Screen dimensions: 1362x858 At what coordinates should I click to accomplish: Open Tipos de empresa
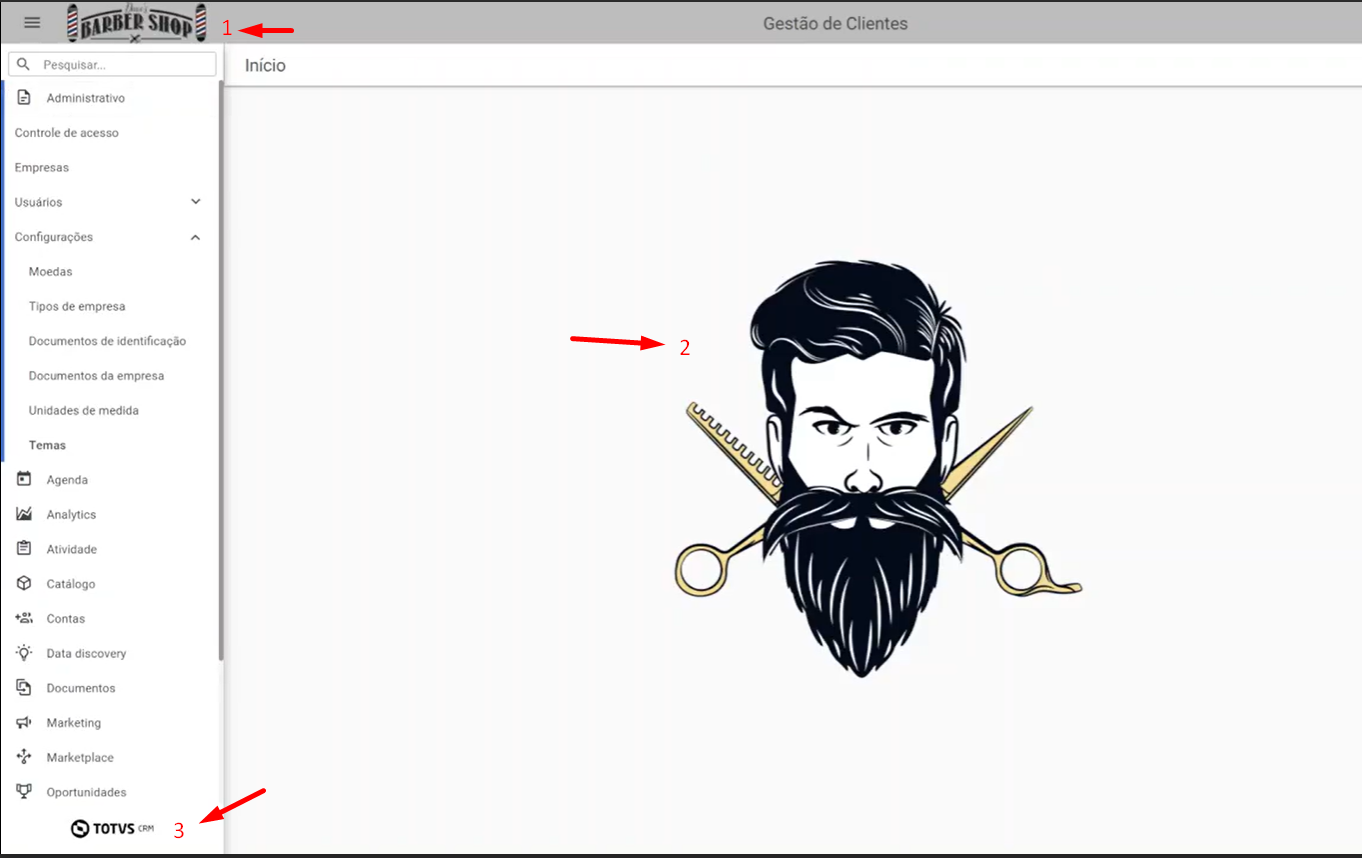(77, 307)
